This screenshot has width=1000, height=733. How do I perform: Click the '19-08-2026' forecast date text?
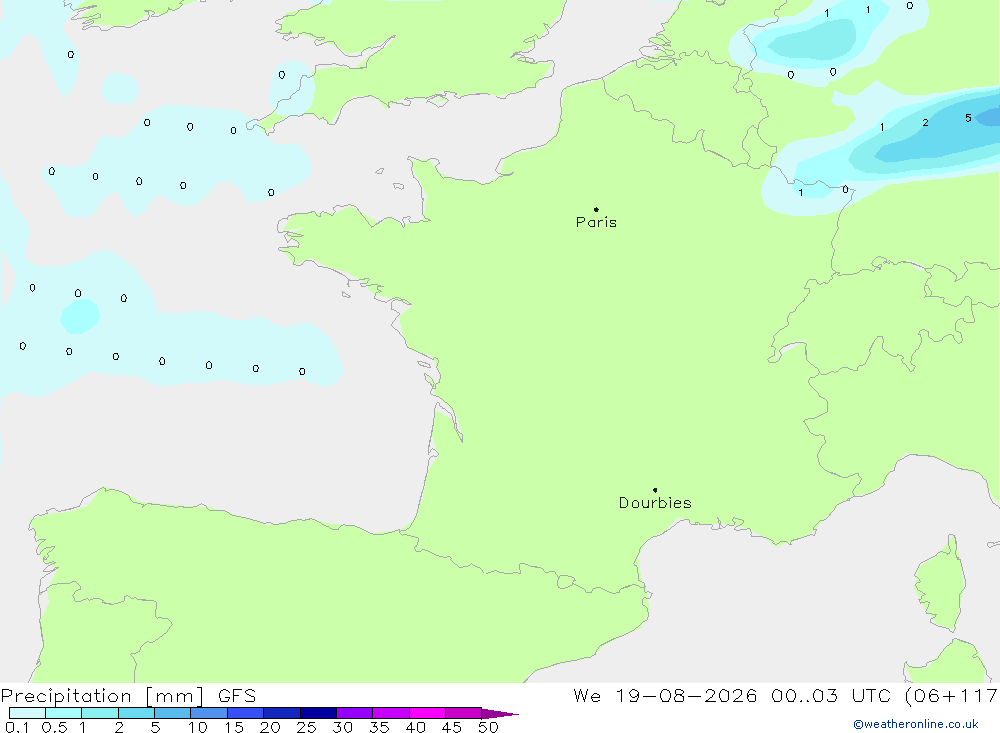tap(686, 696)
